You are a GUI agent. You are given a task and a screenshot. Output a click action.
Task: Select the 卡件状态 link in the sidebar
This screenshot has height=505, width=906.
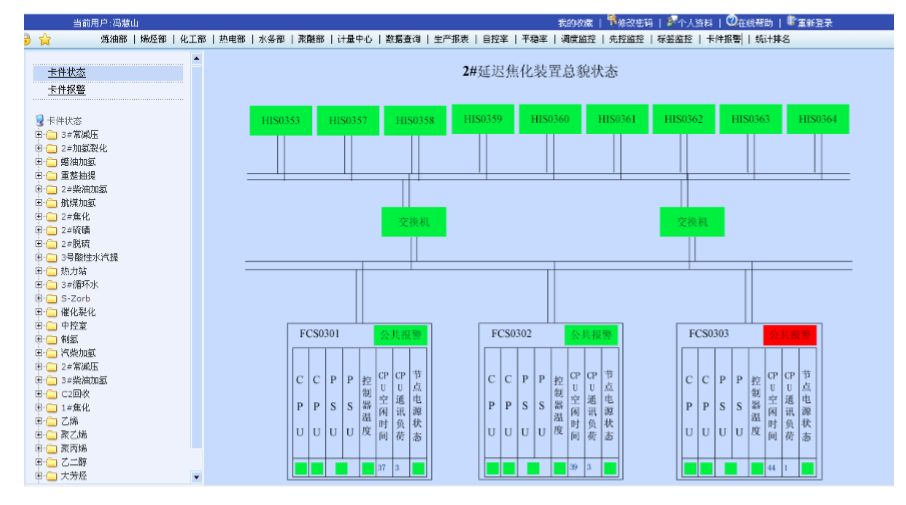[66, 72]
